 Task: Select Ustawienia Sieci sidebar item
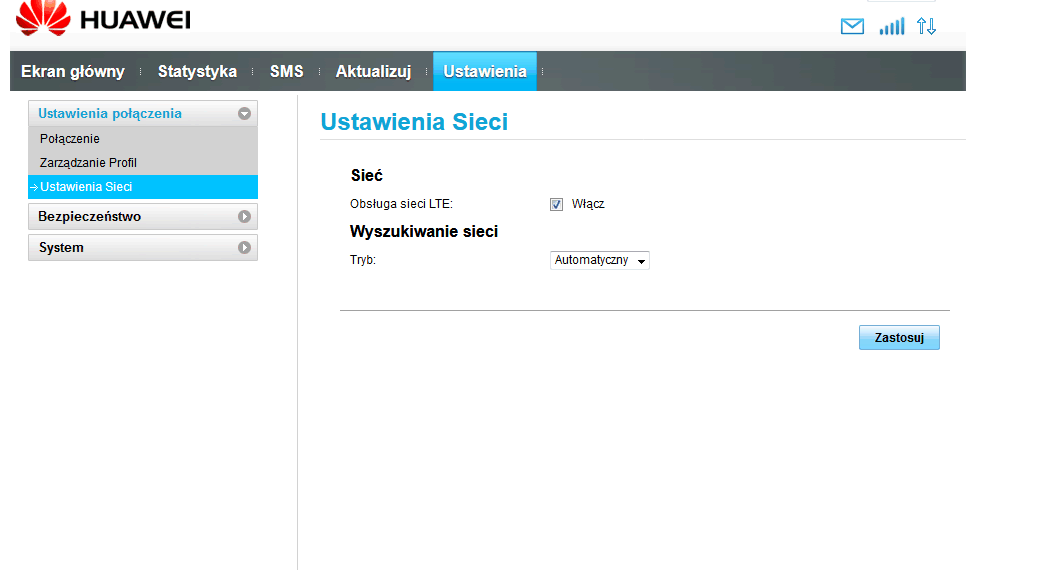[x=143, y=187]
